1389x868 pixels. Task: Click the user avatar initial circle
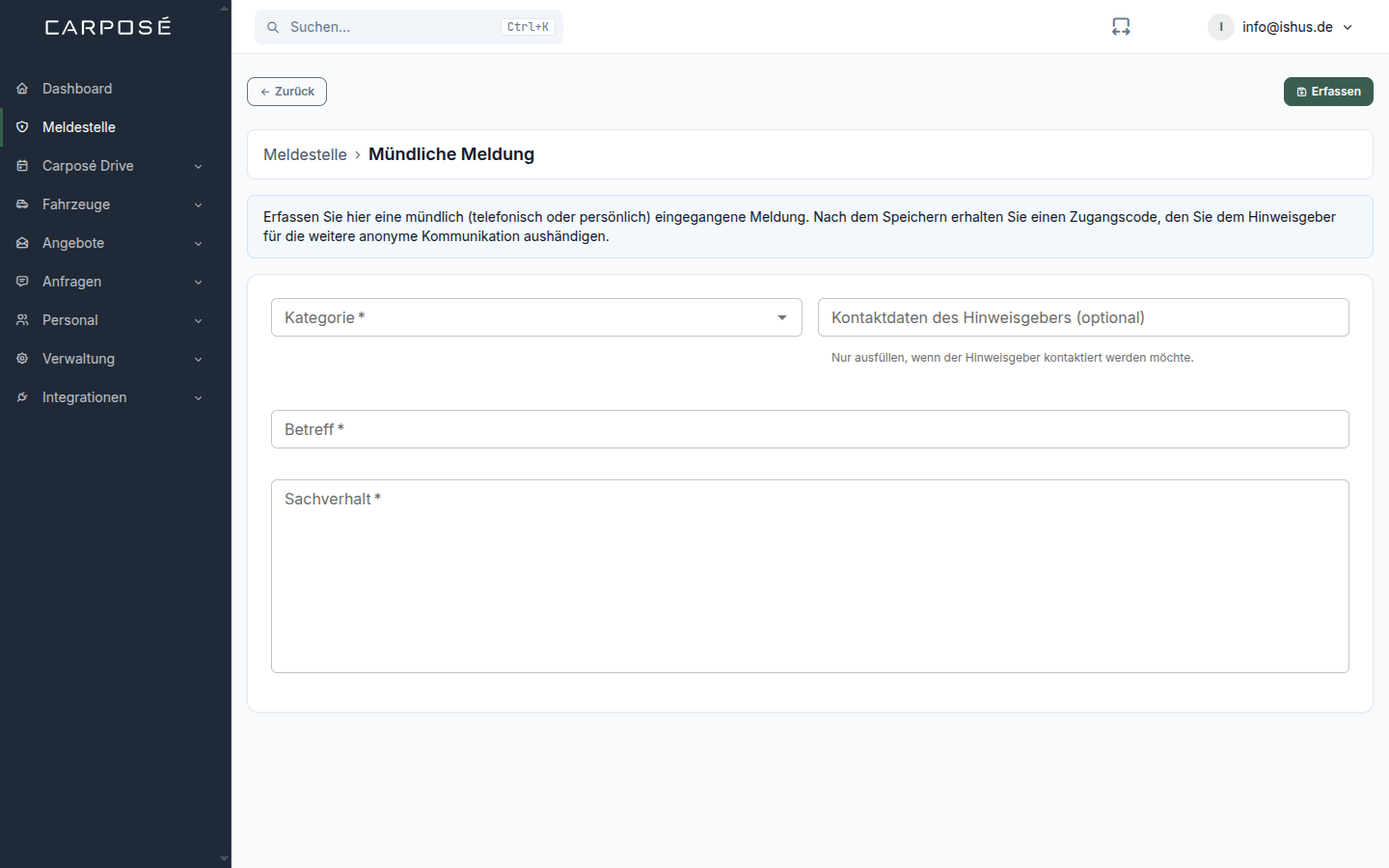1221,27
